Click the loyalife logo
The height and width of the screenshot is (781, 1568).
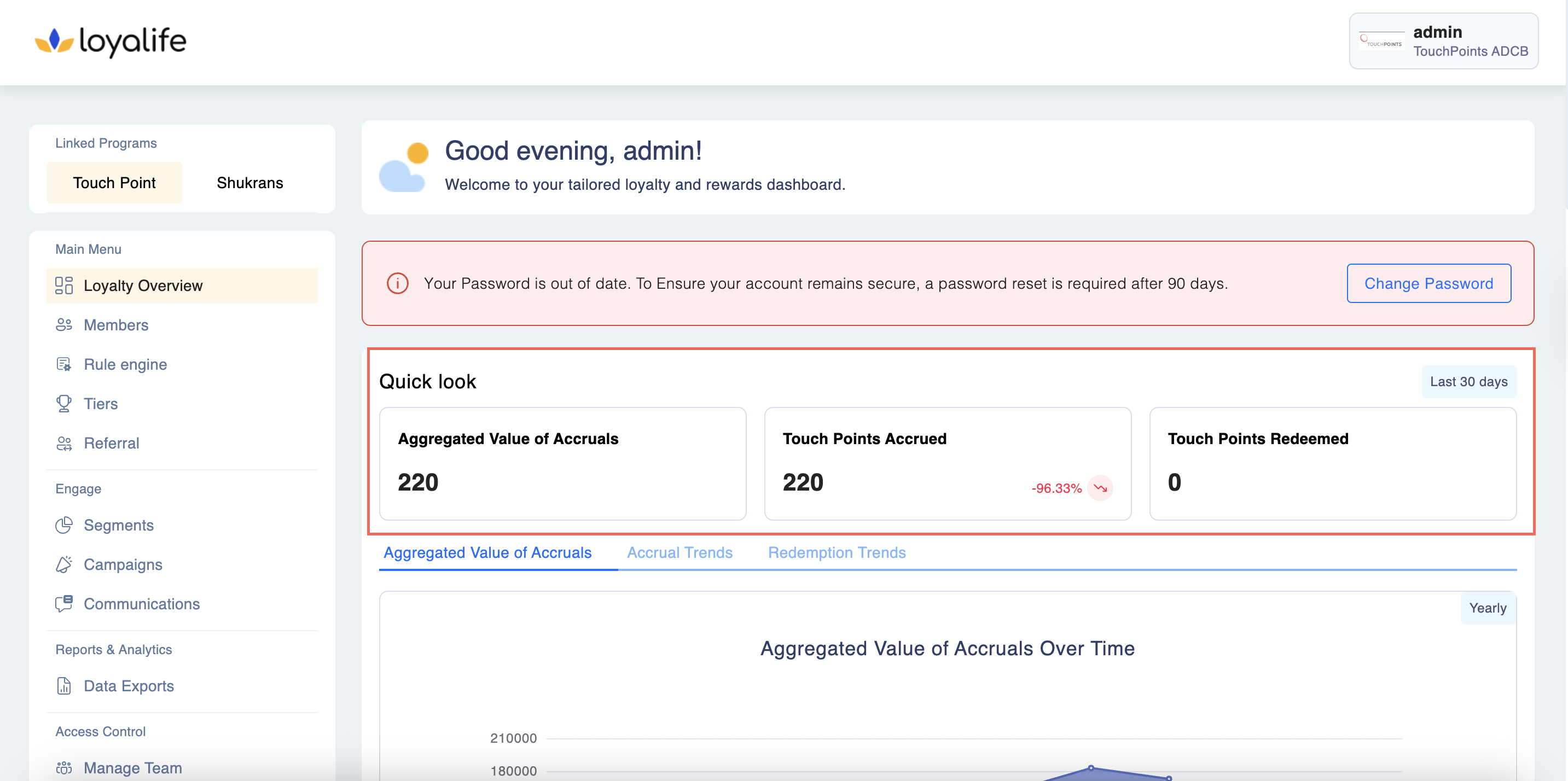111,42
